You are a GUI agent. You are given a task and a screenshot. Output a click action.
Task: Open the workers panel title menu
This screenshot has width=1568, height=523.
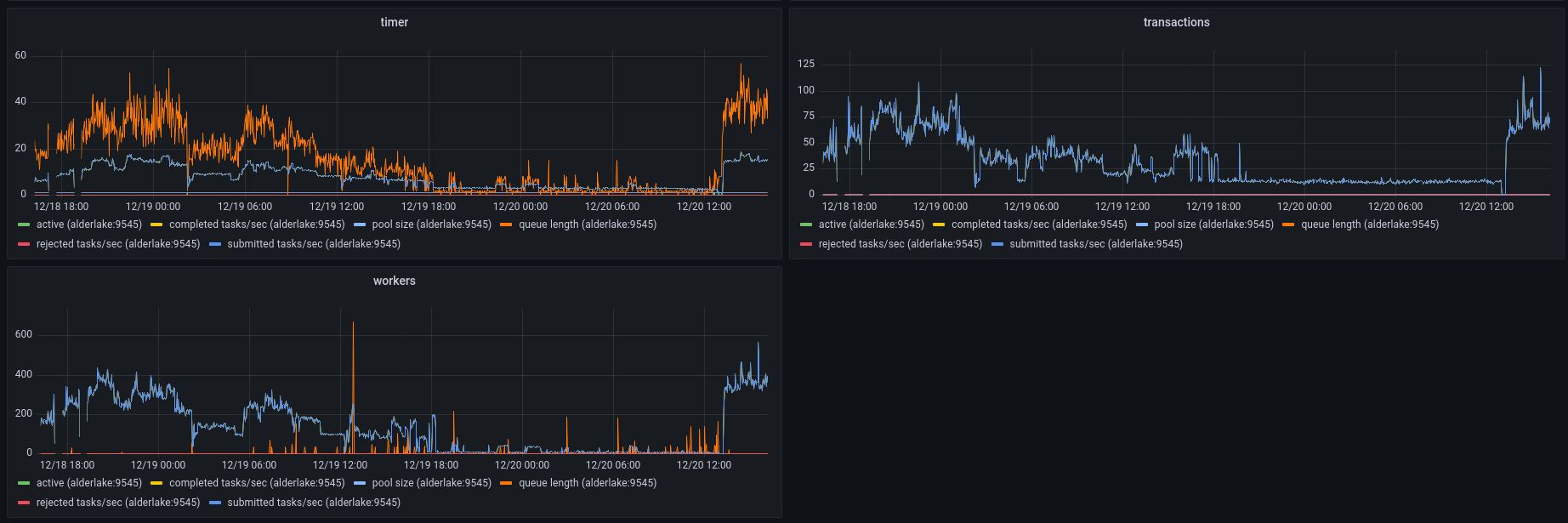click(394, 281)
